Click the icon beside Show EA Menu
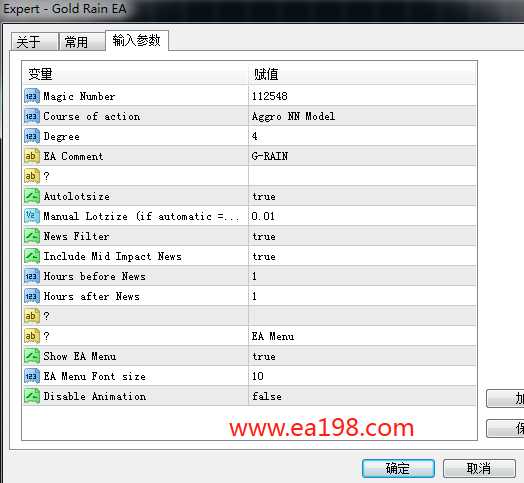 (32, 356)
